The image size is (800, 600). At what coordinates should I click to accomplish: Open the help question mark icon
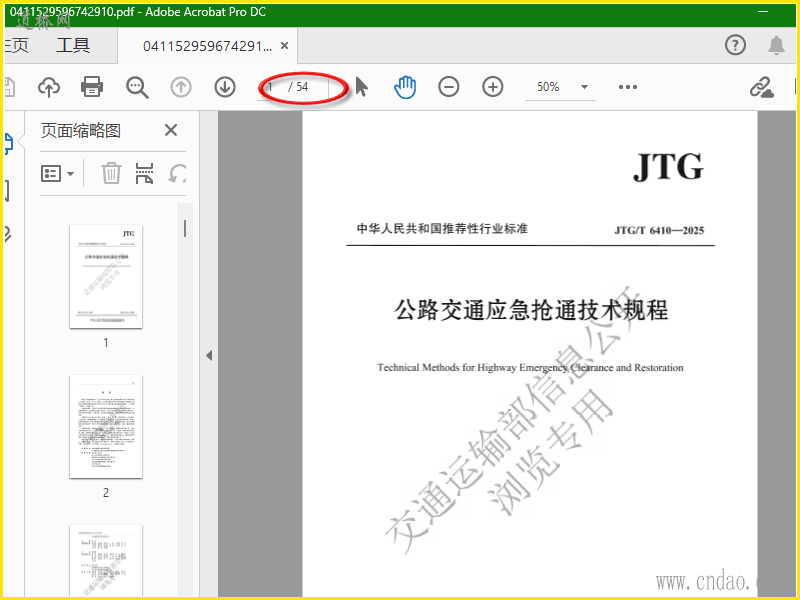735,45
